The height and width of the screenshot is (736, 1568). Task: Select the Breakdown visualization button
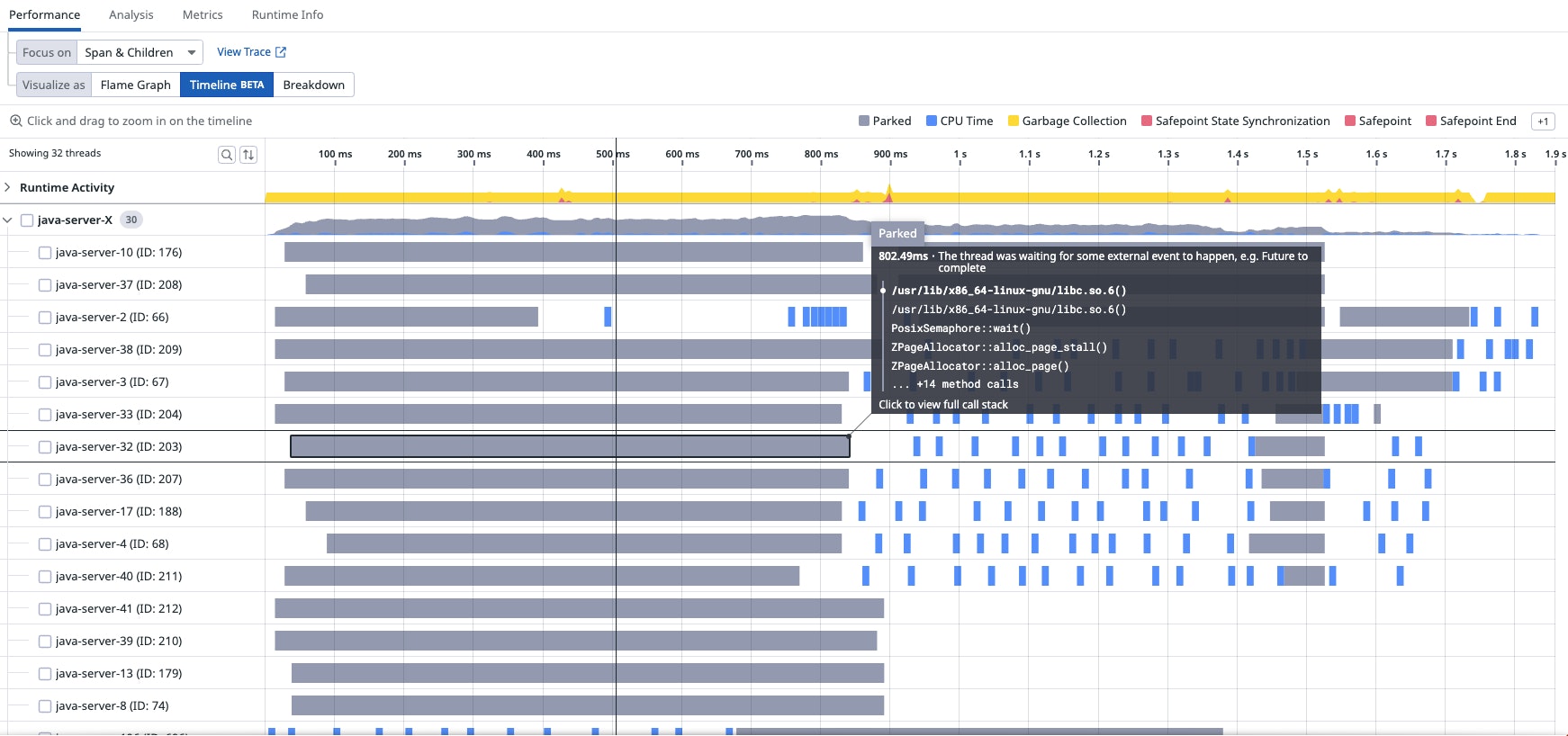click(313, 85)
